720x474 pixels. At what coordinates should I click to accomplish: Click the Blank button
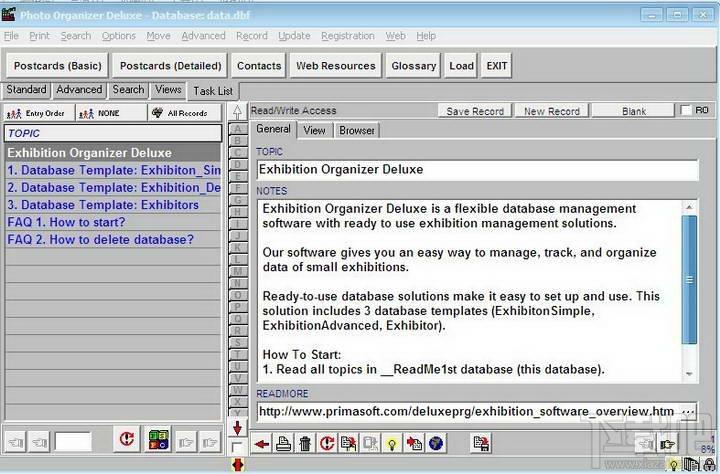pyautogui.click(x=634, y=111)
